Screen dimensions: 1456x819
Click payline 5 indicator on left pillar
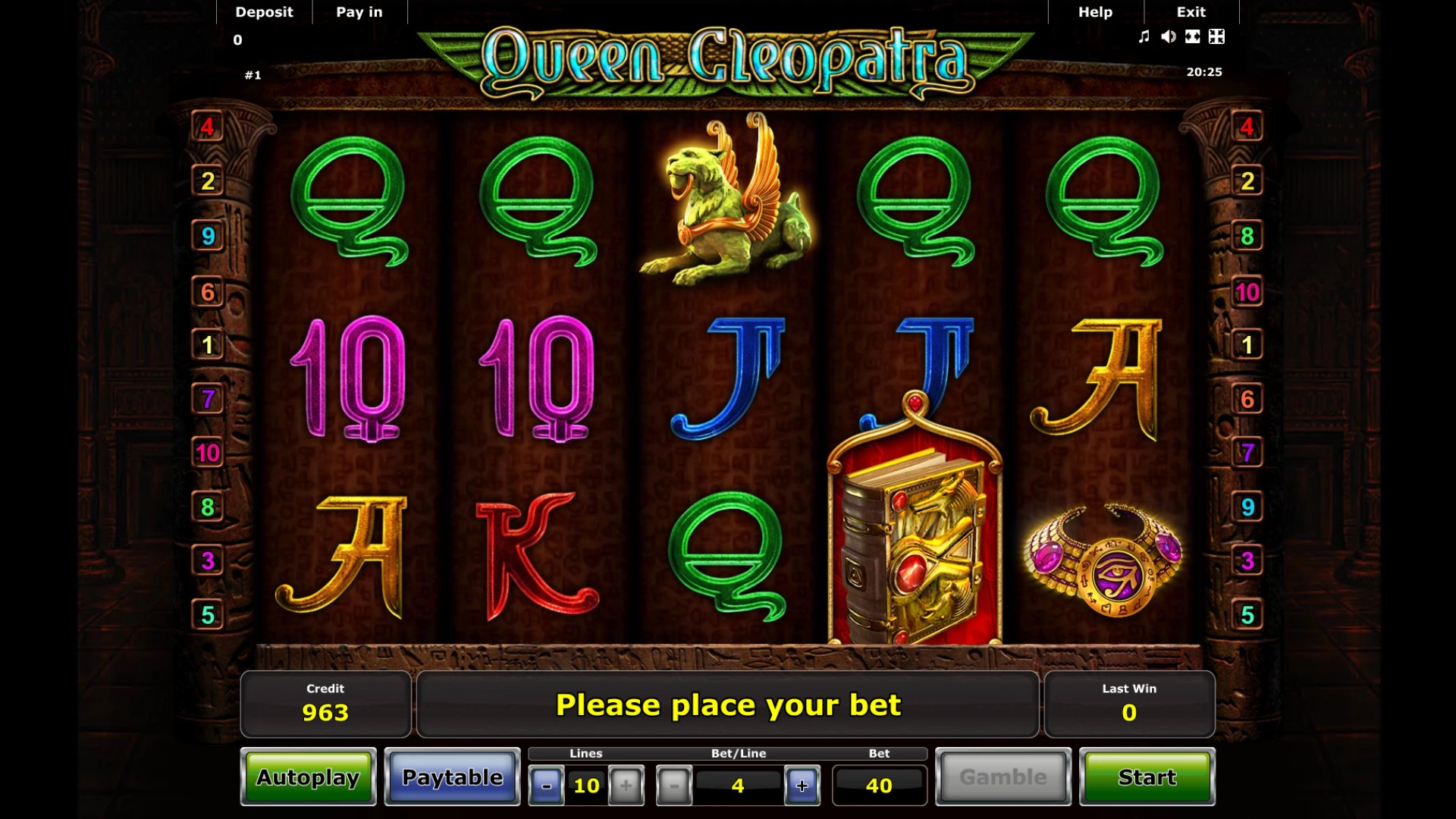coord(207,614)
